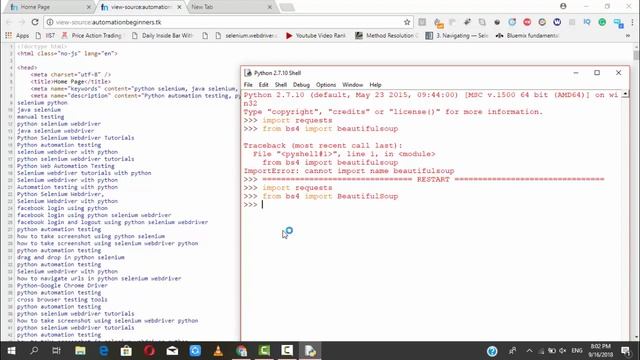This screenshot has height=360, width=640.
Task: Click the ImportError message line
Action: (349, 171)
